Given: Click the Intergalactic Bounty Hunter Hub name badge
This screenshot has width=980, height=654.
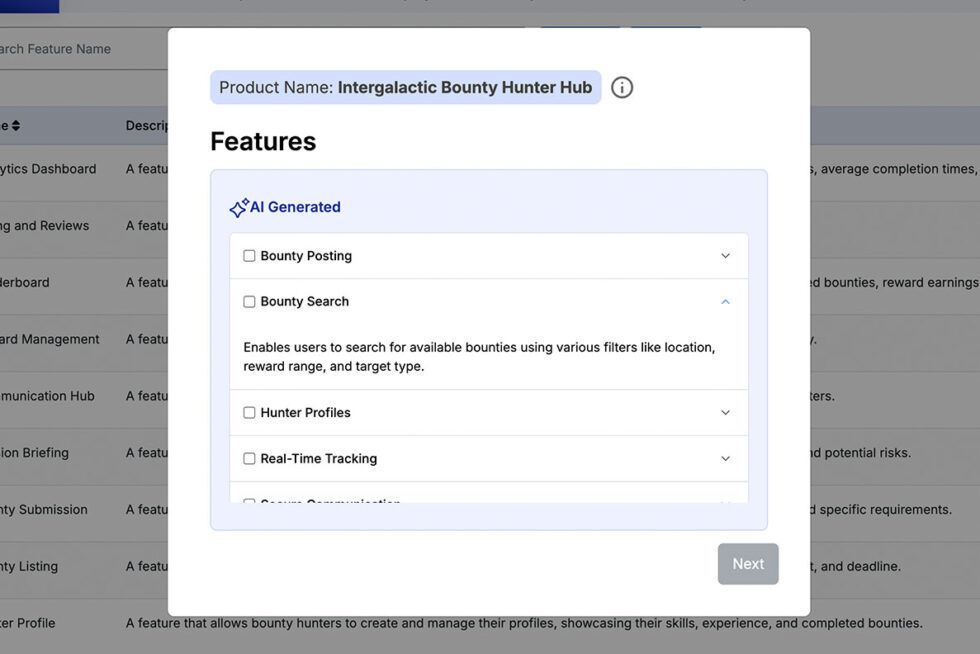Looking at the screenshot, I should click(405, 88).
